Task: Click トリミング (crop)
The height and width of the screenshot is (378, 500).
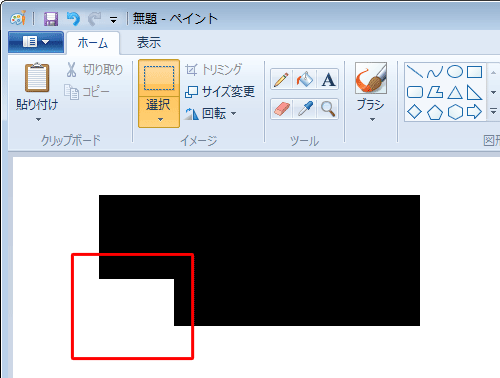Action: pos(213,69)
